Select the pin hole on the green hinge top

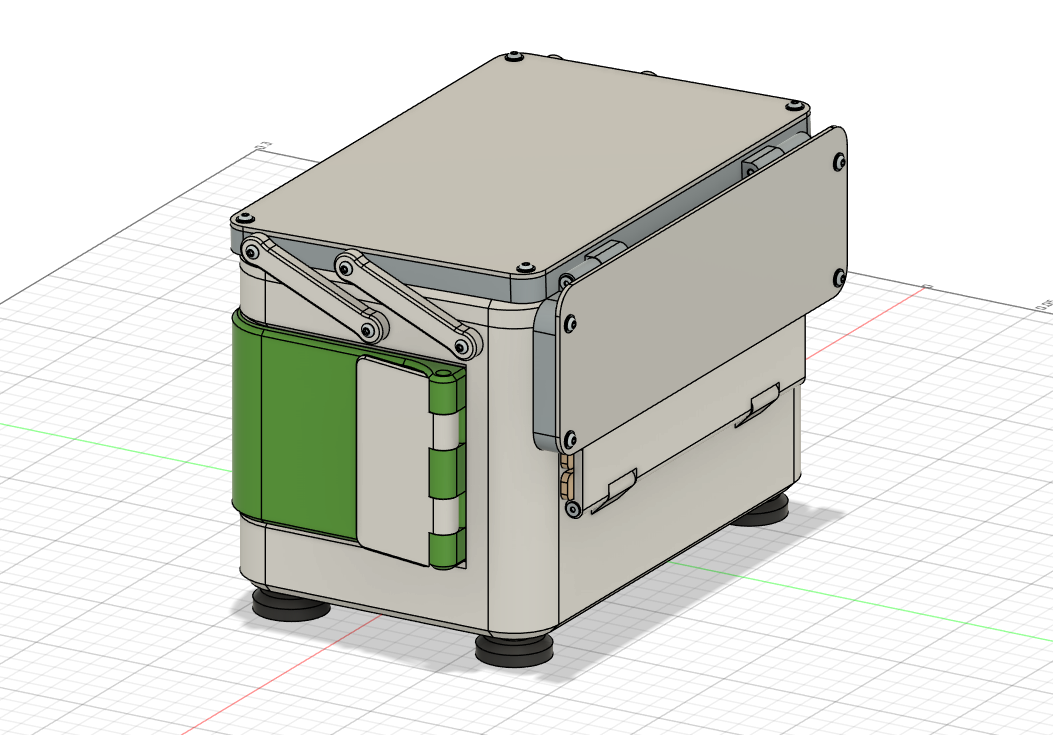[443, 372]
